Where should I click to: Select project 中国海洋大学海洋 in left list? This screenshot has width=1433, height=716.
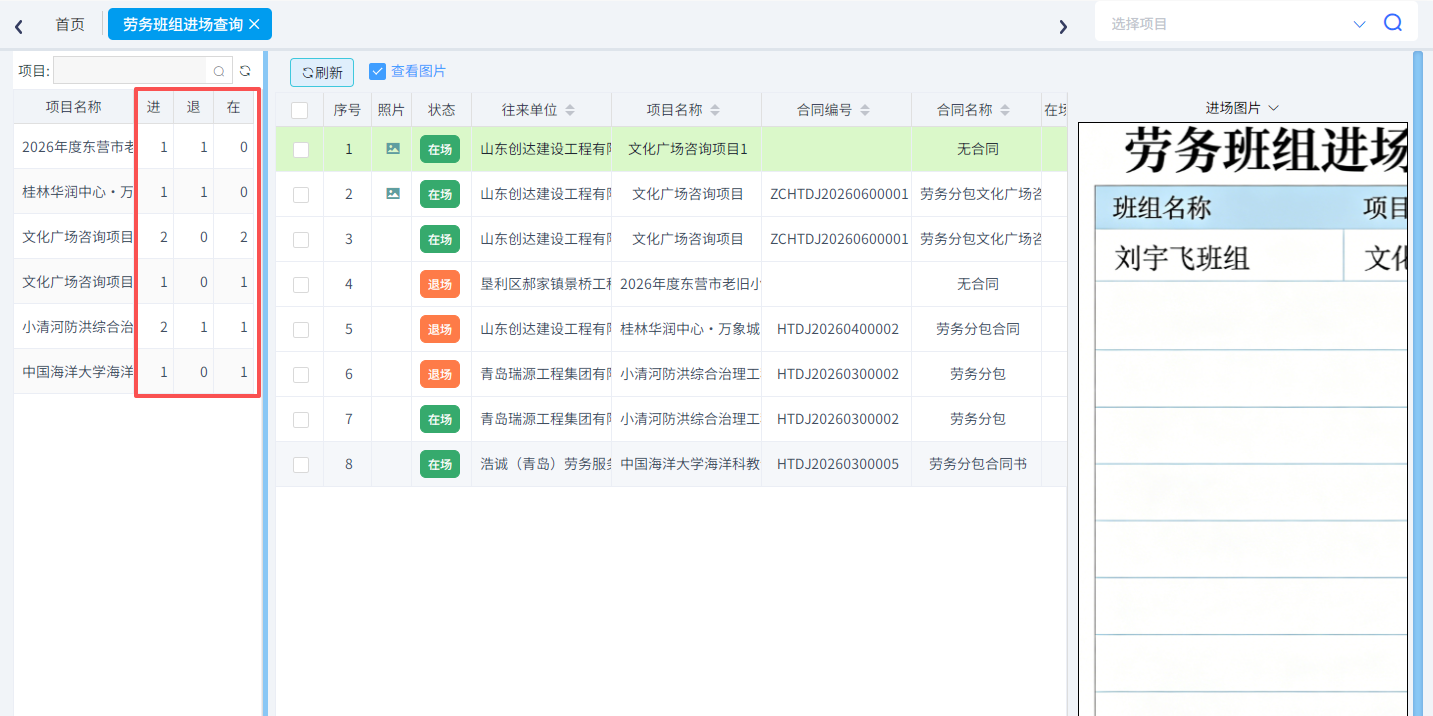[x=78, y=372]
